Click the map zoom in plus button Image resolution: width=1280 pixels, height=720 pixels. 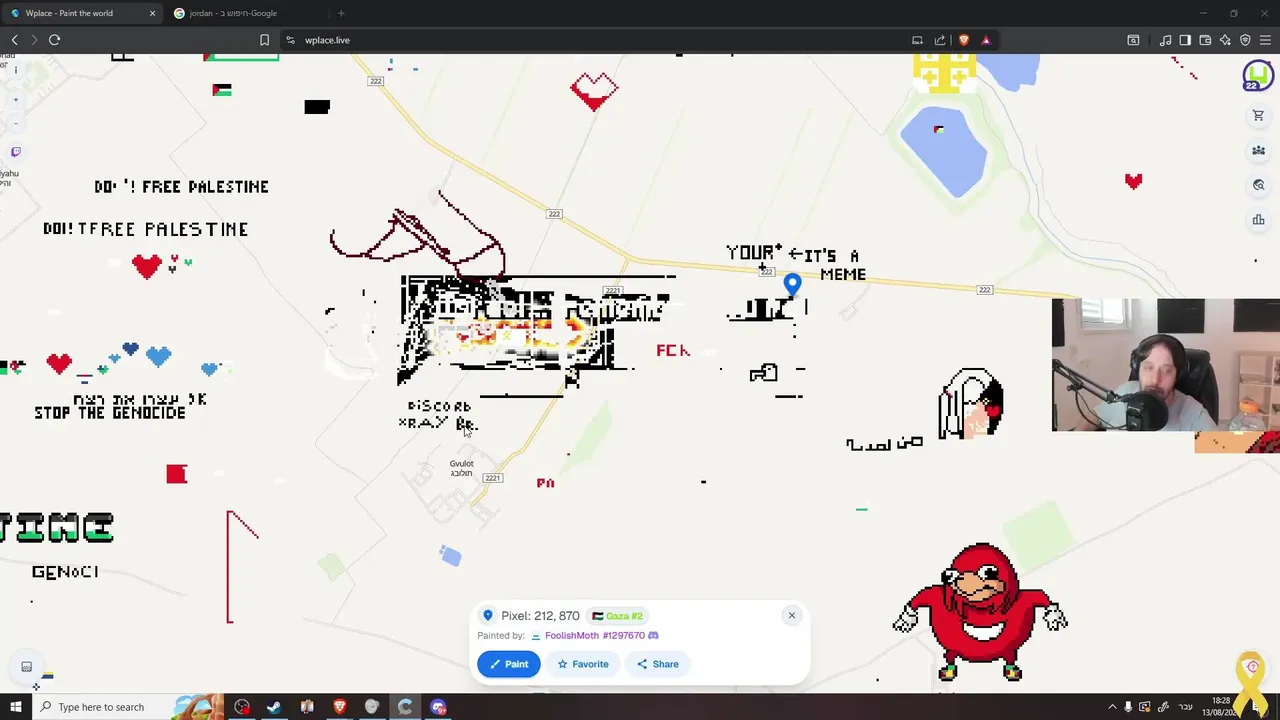[x=15, y=100]
